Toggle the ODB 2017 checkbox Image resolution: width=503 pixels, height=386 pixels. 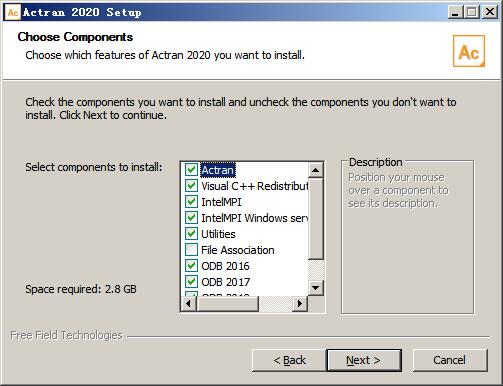191,282
